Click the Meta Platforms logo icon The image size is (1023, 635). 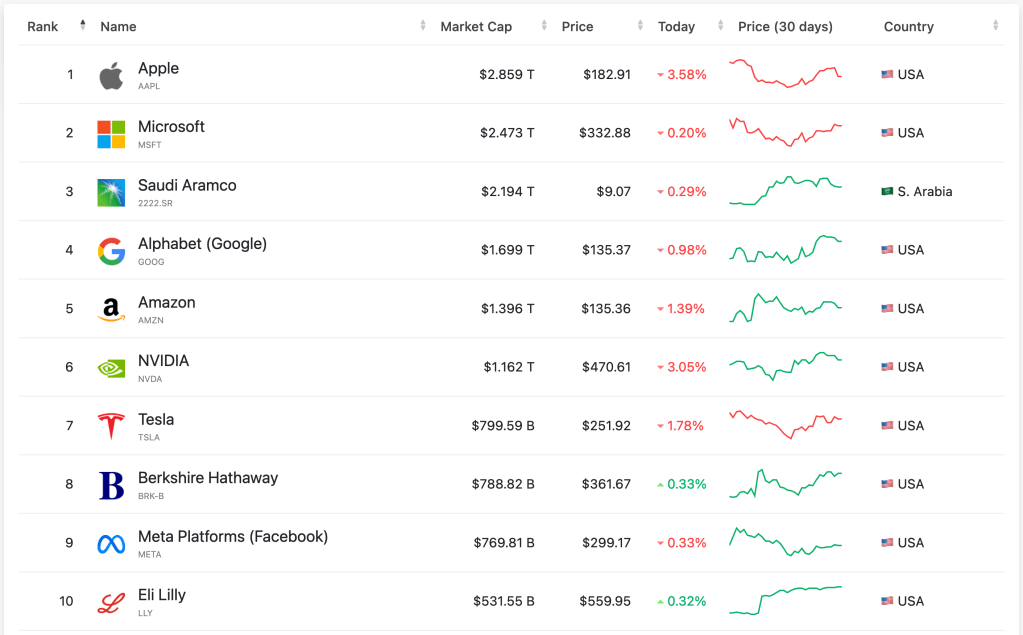click(111, 543)
